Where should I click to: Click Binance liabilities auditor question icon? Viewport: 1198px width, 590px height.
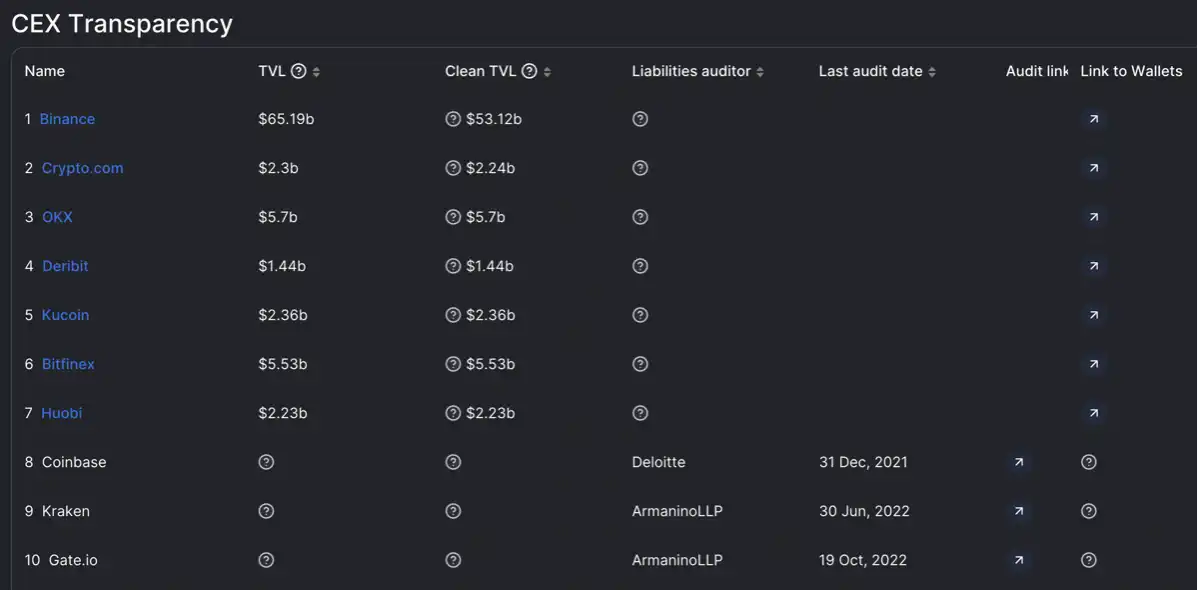pyautogui.click(x=640, y=119)
